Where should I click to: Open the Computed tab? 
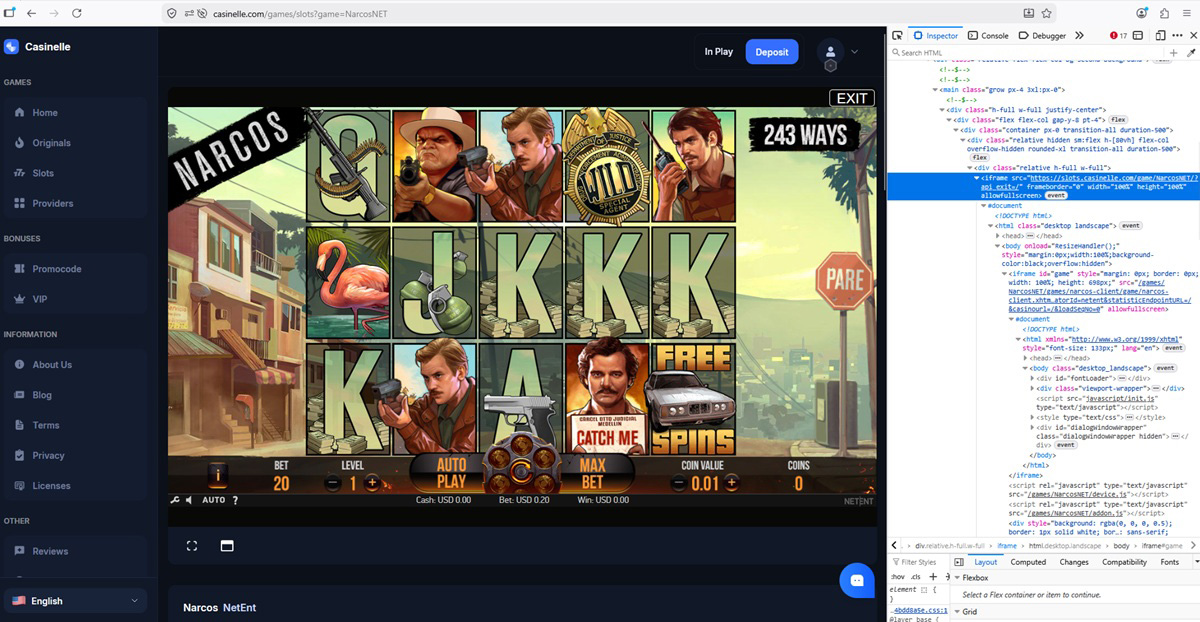click(1028, 562)
